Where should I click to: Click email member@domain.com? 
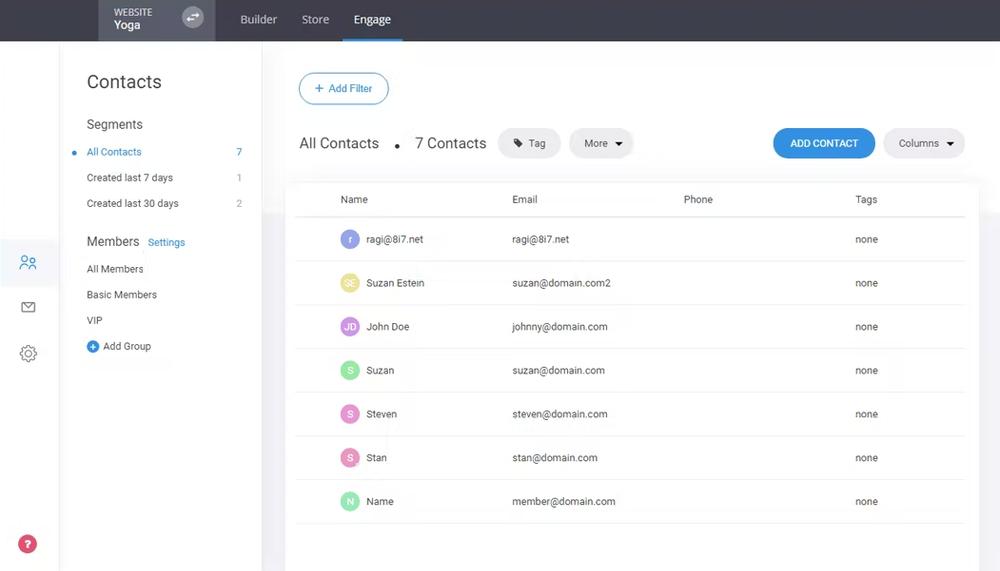click(564, 501)
